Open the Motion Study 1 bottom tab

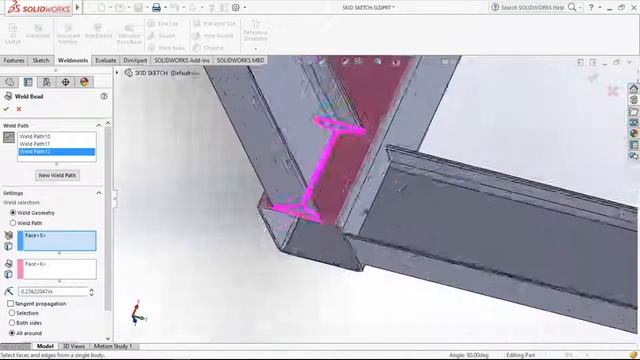click(113, 346)
